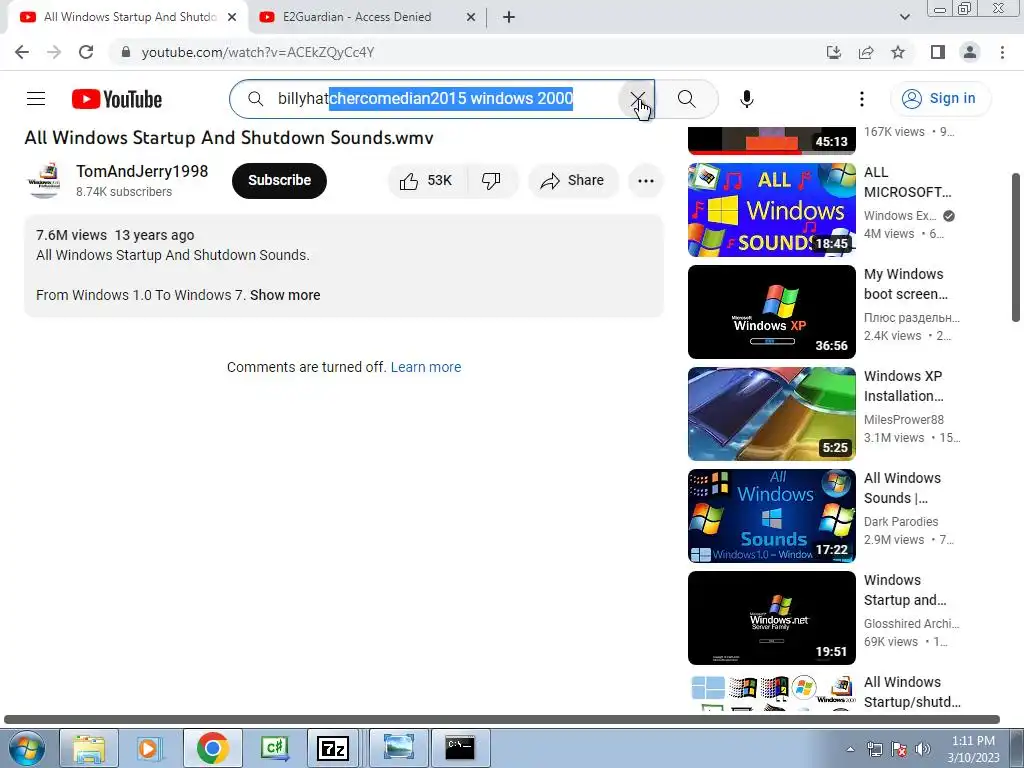Open Windows Start menu orb
Viewport: 1024px width, 768px height.
point(27,748)
